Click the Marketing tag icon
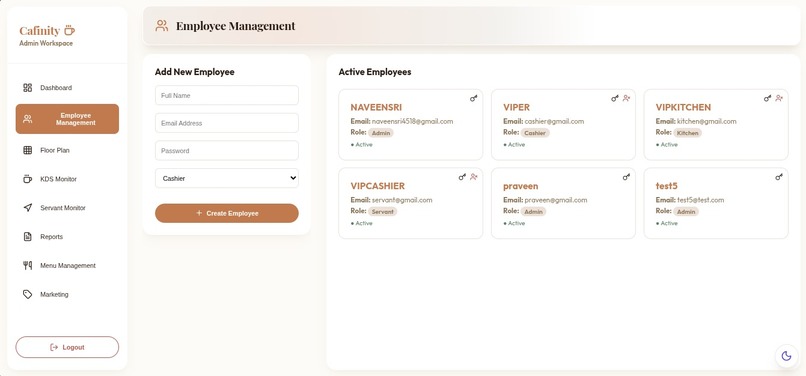The height and width of the screenshot is (376, 806). pyautogui.click(x=28, y=294)
